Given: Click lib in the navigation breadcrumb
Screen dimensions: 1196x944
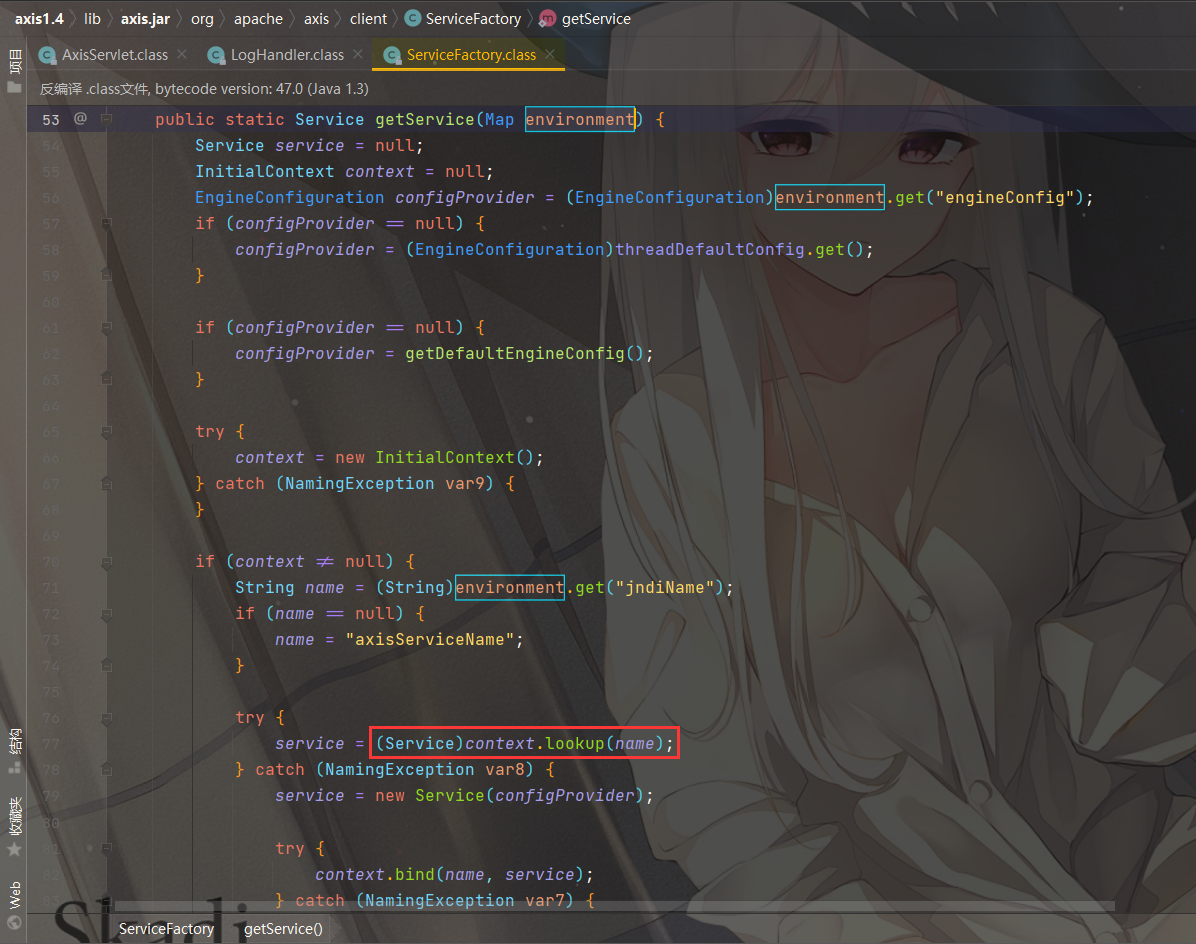Looking at the screenshot, I should [x=92, y=18].
